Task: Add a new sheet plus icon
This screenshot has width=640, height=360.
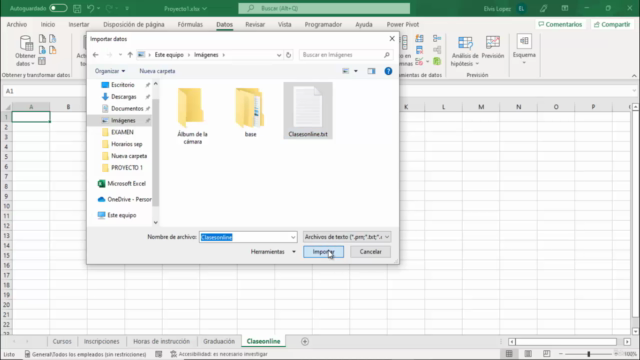Action: (305, 341)
